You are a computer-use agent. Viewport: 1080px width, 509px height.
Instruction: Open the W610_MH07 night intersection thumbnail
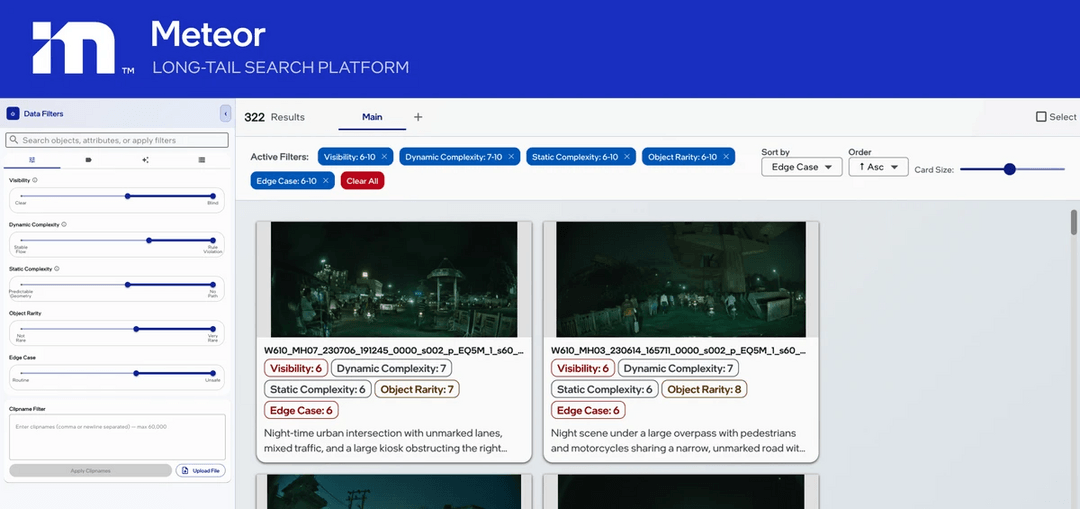(x=394, y=279)
